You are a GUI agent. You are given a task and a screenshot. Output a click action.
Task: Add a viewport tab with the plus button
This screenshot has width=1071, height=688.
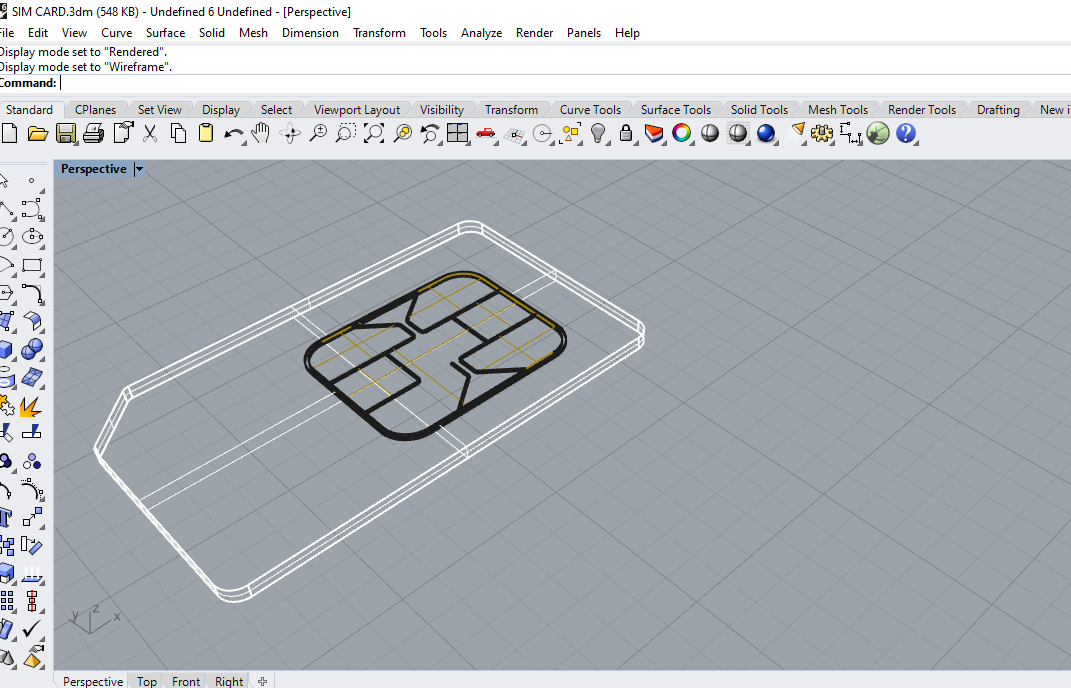pos(262,681)
